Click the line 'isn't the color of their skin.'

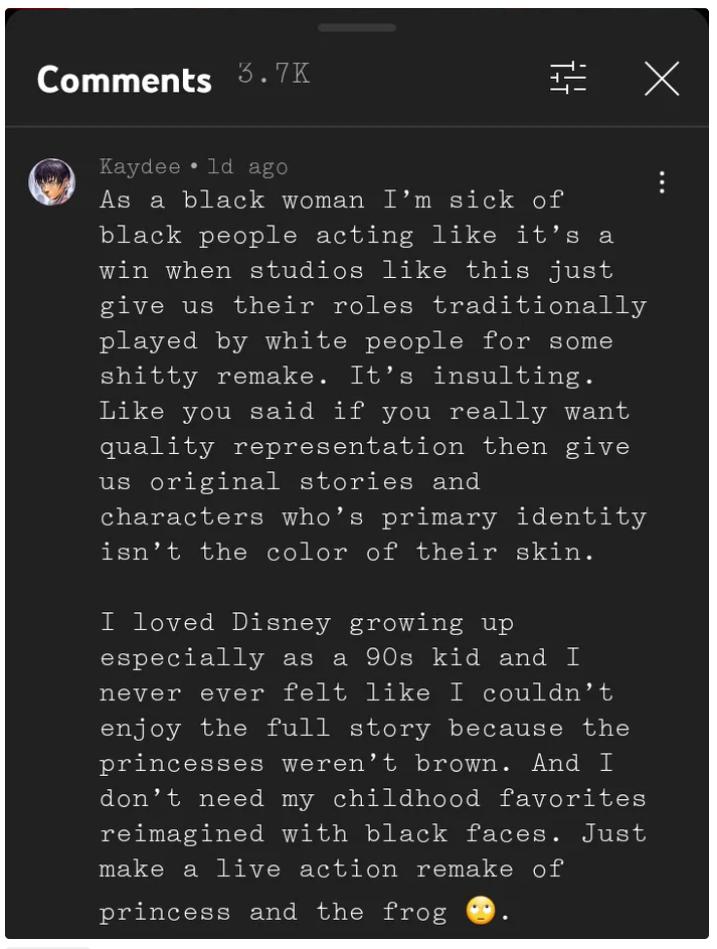click(x=346, y=551)
